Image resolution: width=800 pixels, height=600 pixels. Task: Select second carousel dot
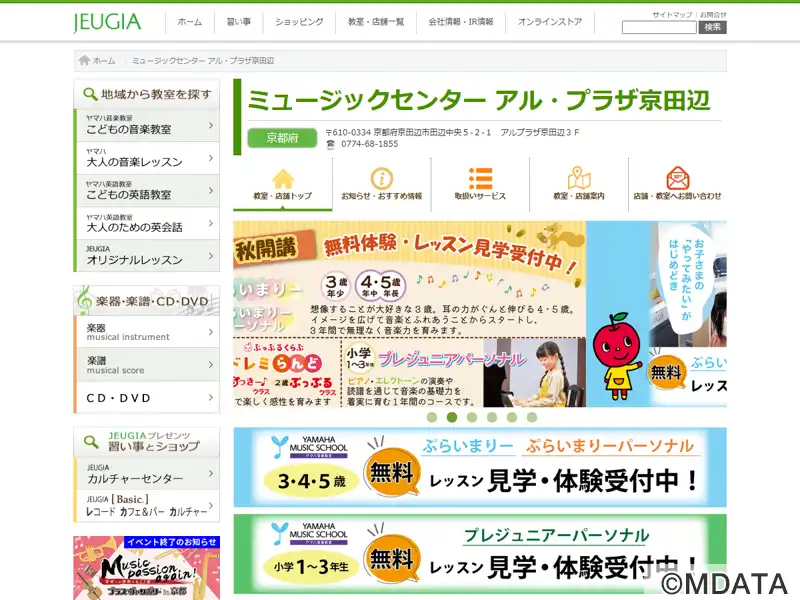(452, 417)
